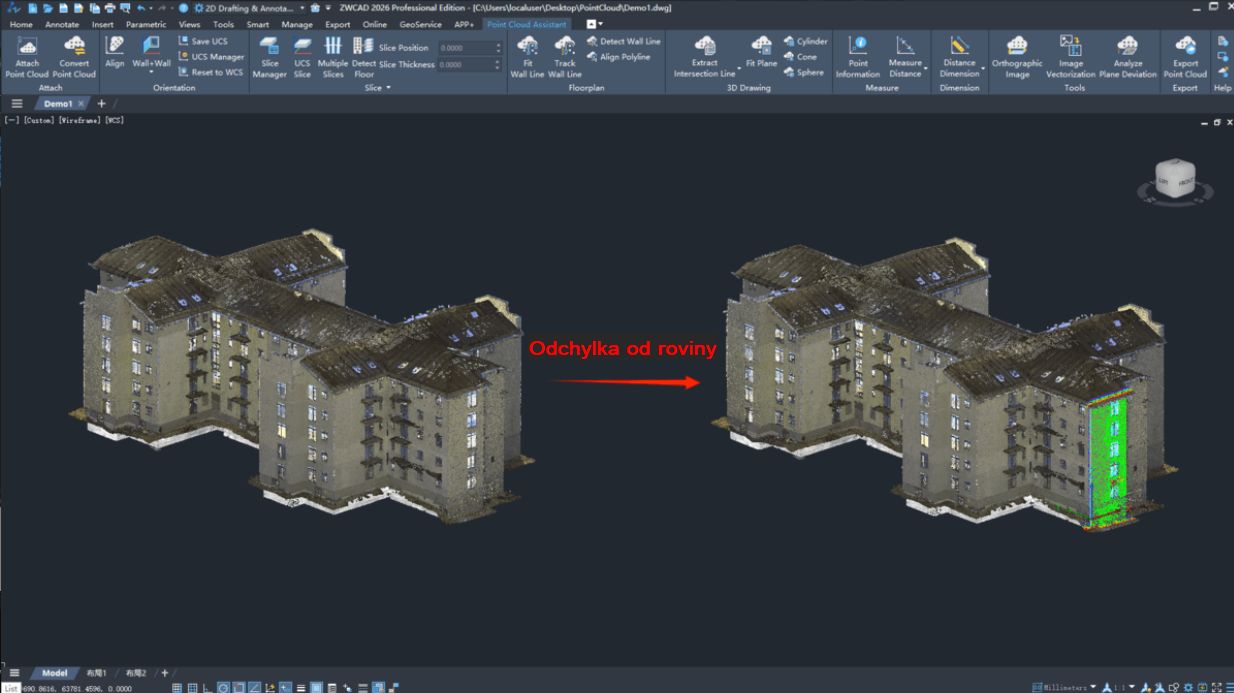Open the Slice Manager
This screenshot has width=1234, height=693.
[x=269, y=56]
